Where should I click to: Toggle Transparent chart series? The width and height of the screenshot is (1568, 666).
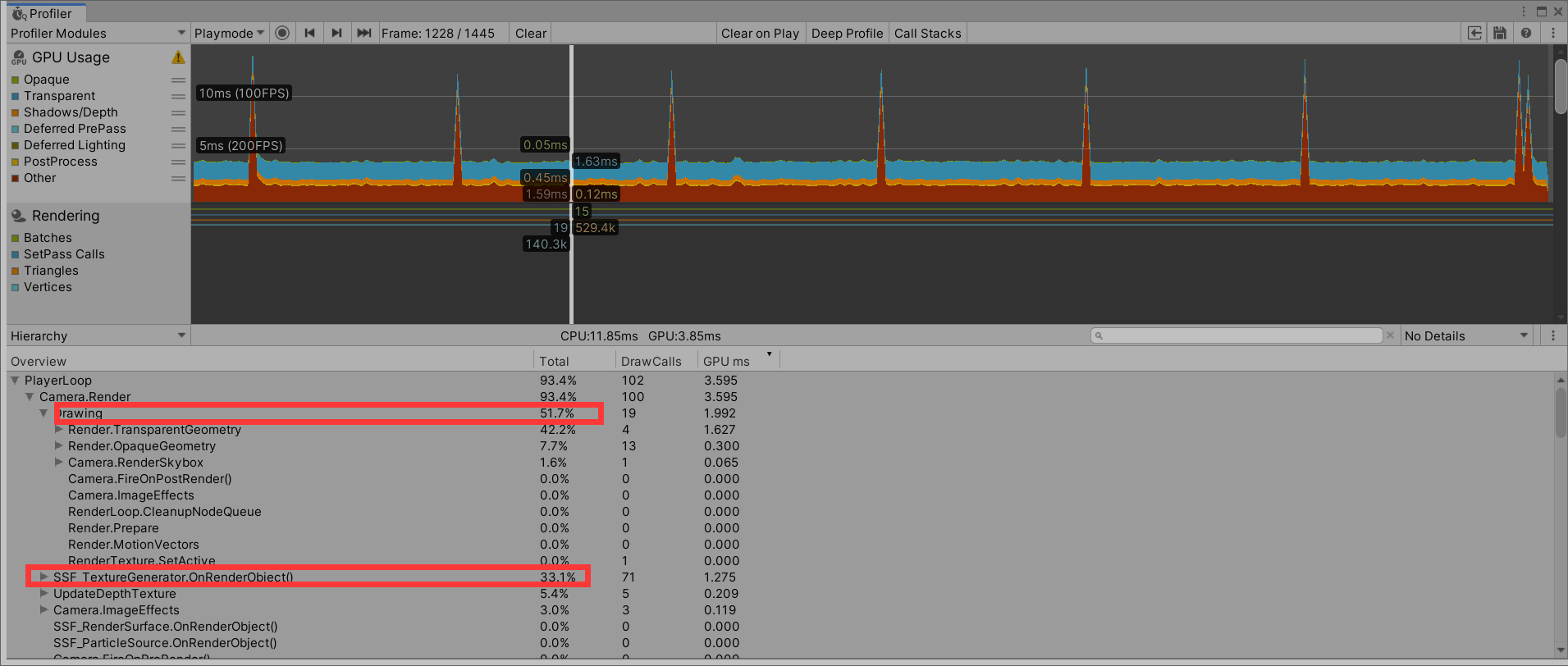coord(16,96)
